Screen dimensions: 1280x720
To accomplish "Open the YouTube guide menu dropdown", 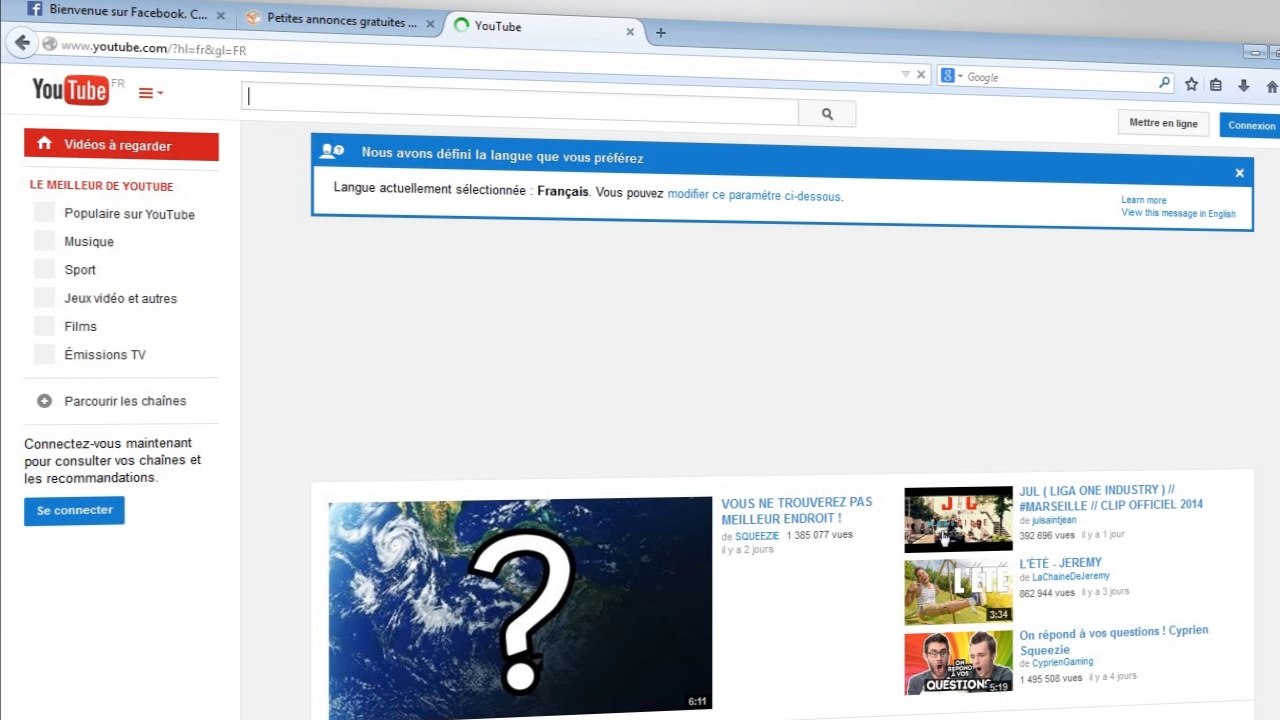I will coord(151,93).
